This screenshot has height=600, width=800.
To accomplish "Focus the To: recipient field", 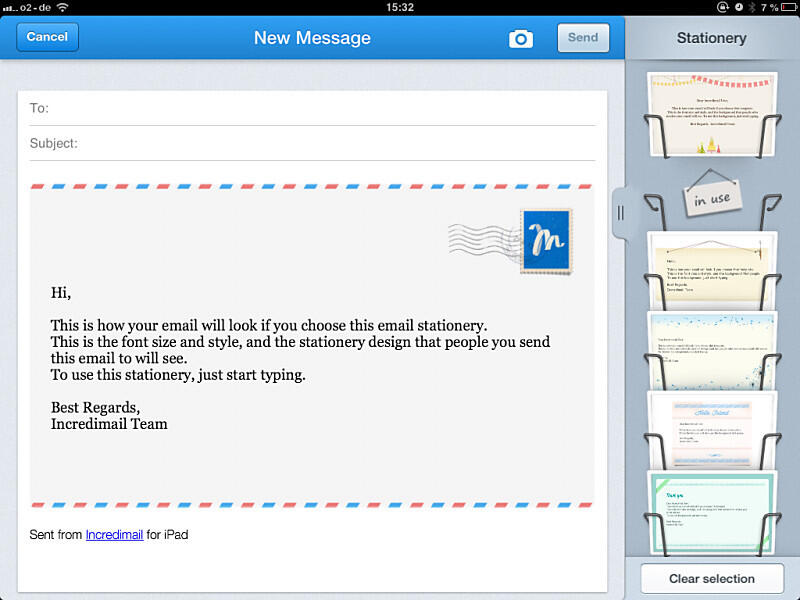I will coord(312,108).
